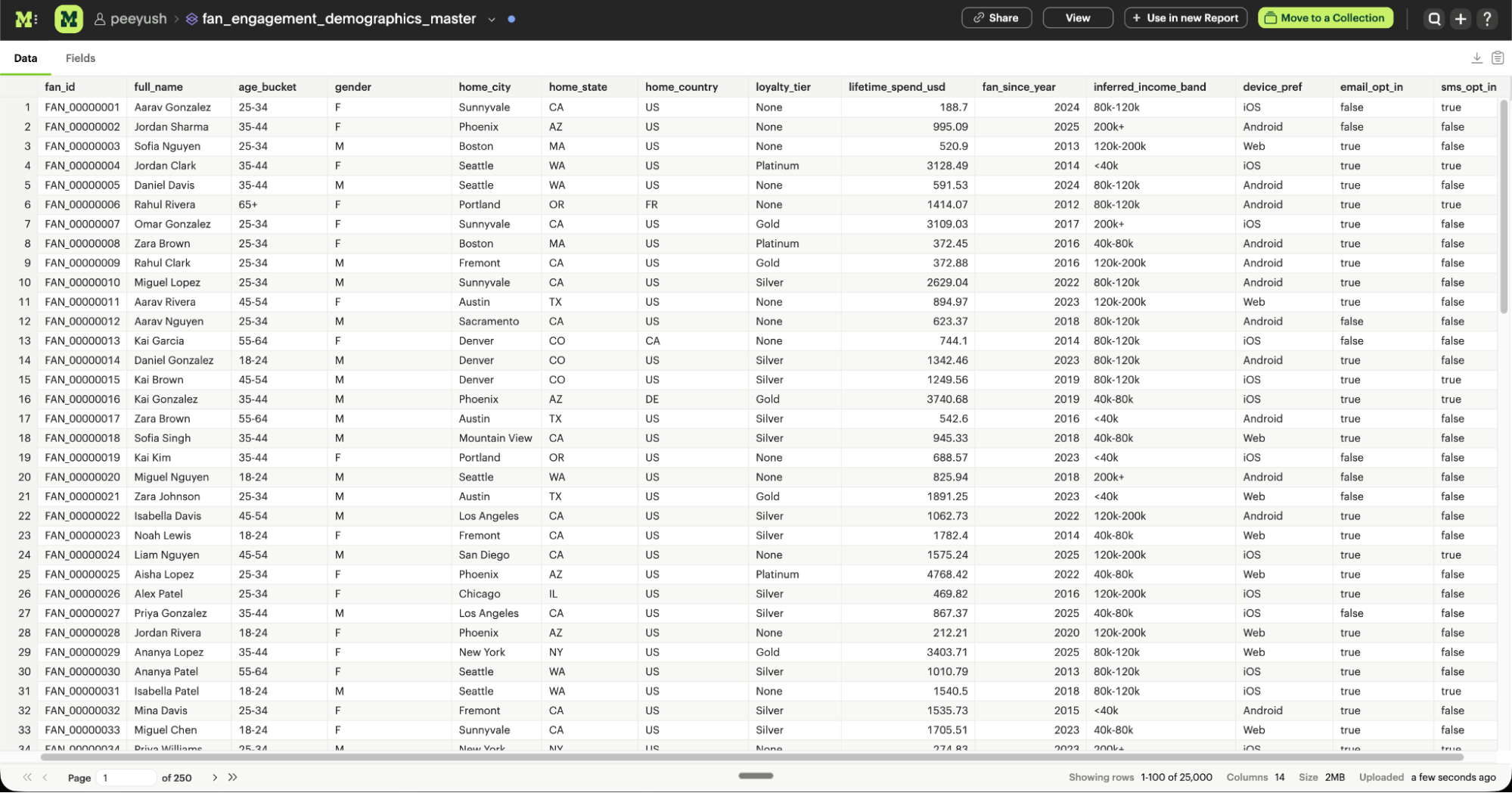Toggle the green status dot beside dataset title
The image size is (1512, 793).
pyautogui.click(x=511, y=19)
